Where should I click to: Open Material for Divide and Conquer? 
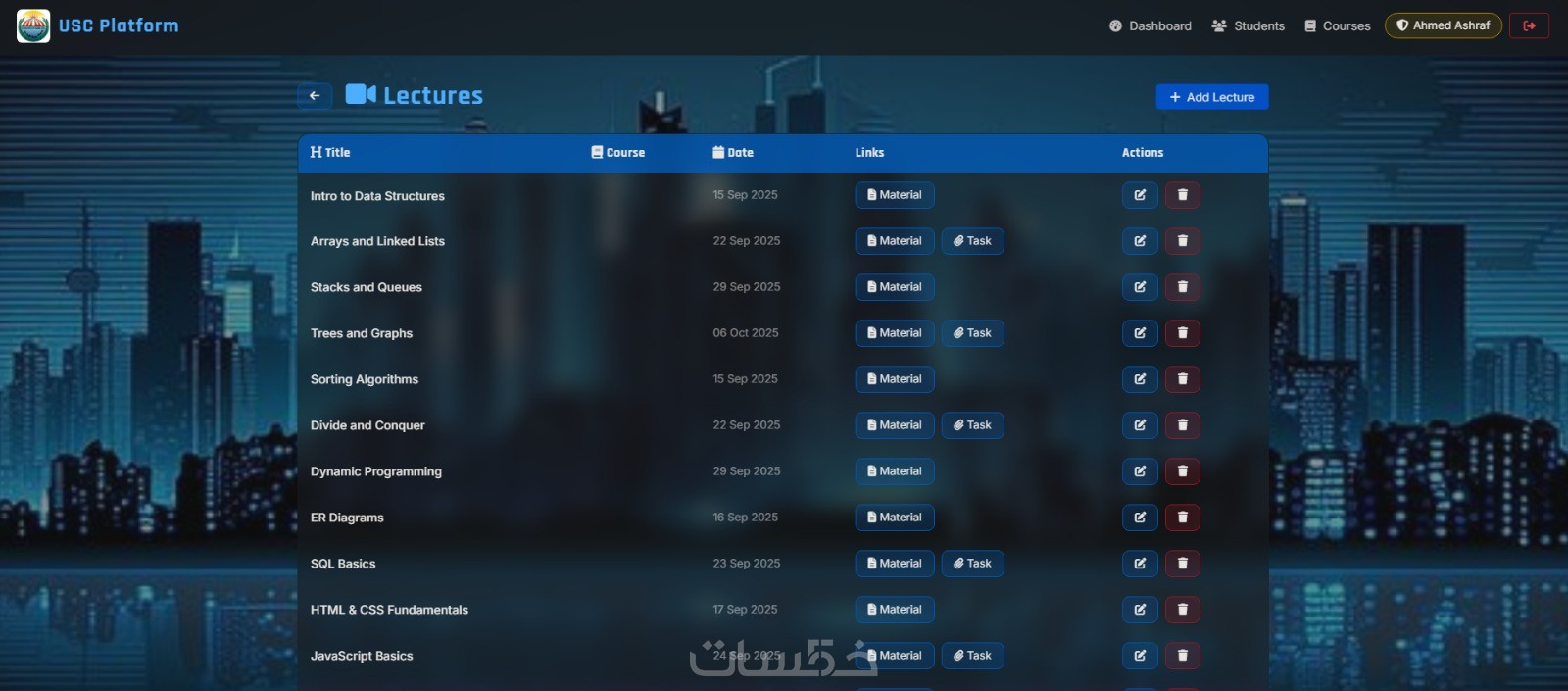pos(895,425)
